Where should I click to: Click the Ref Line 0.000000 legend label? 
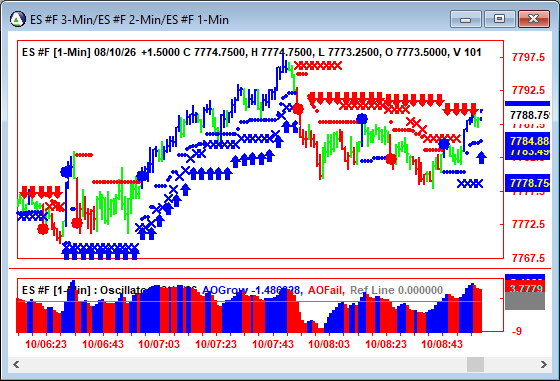tap(396, 290)
